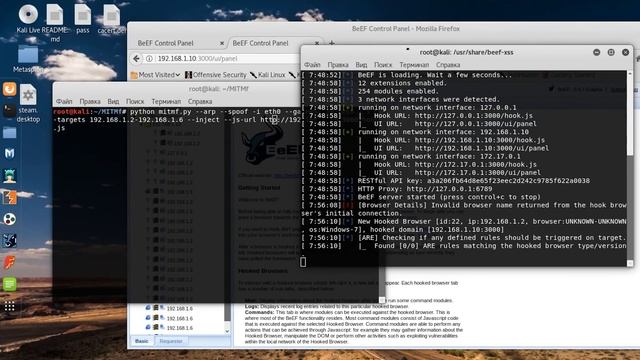Select the README.md desktop file
Screen dimensions: 640x360
(55, 22)
